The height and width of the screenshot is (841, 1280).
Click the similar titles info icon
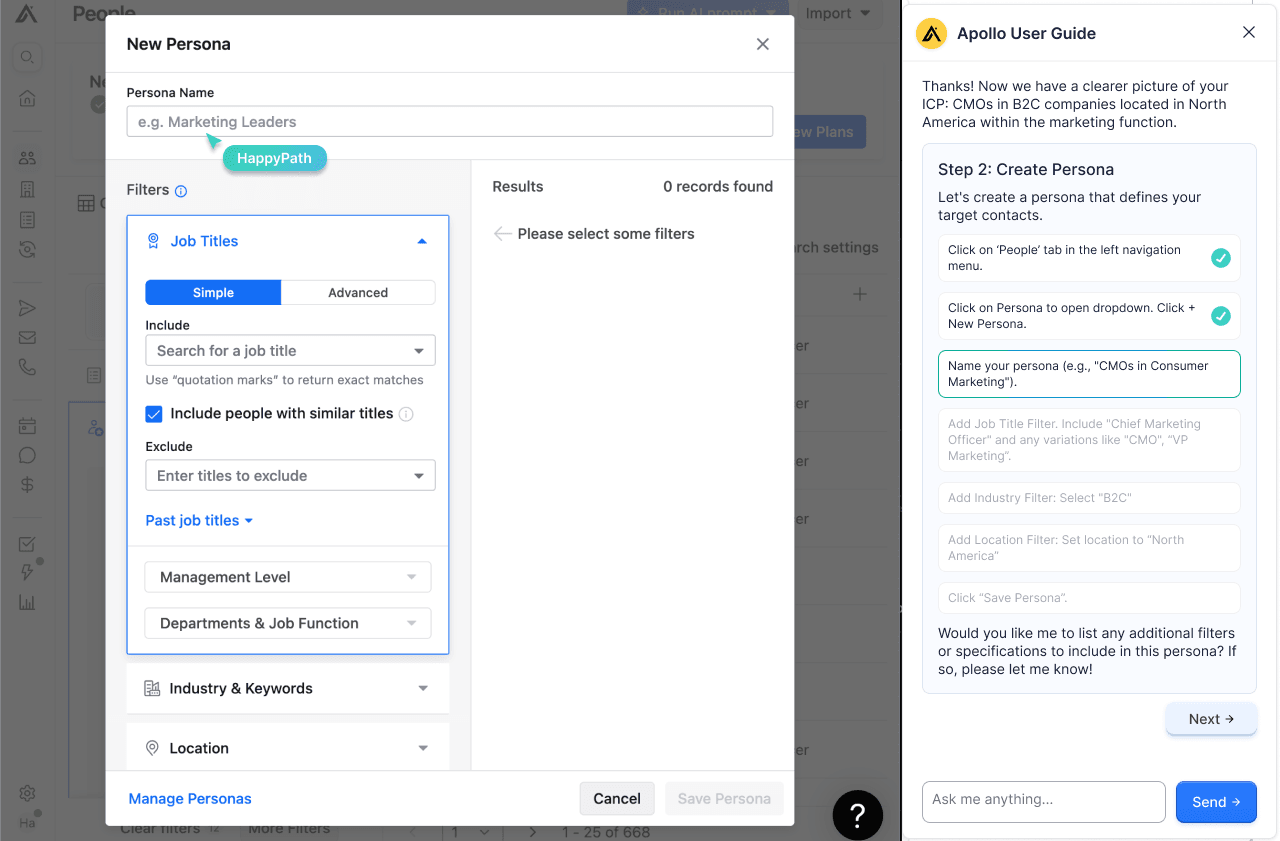406,414
